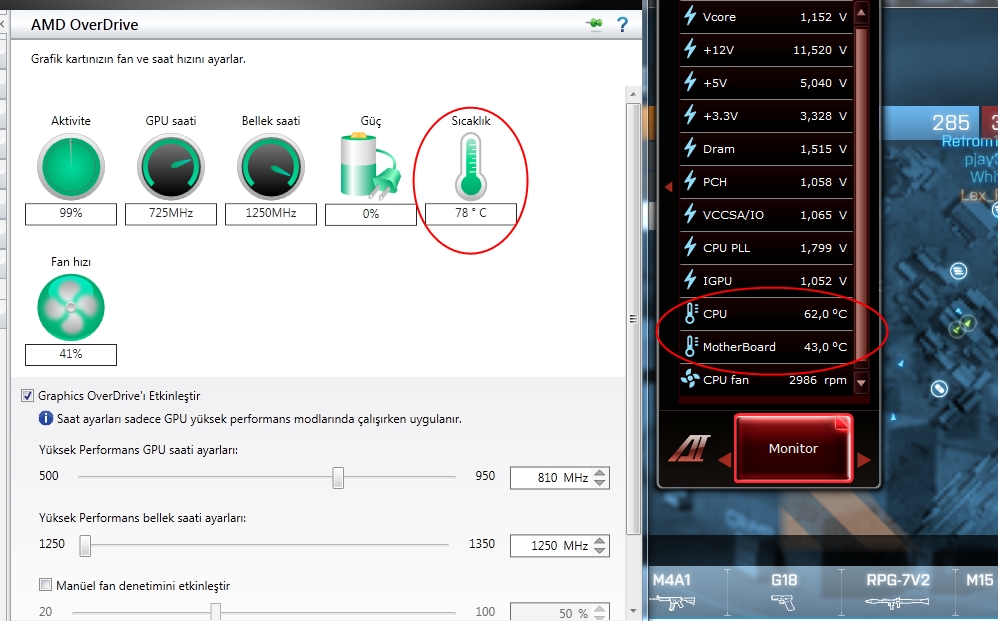
Task: Click the green pin icon beside help
Action: (595, 25)
